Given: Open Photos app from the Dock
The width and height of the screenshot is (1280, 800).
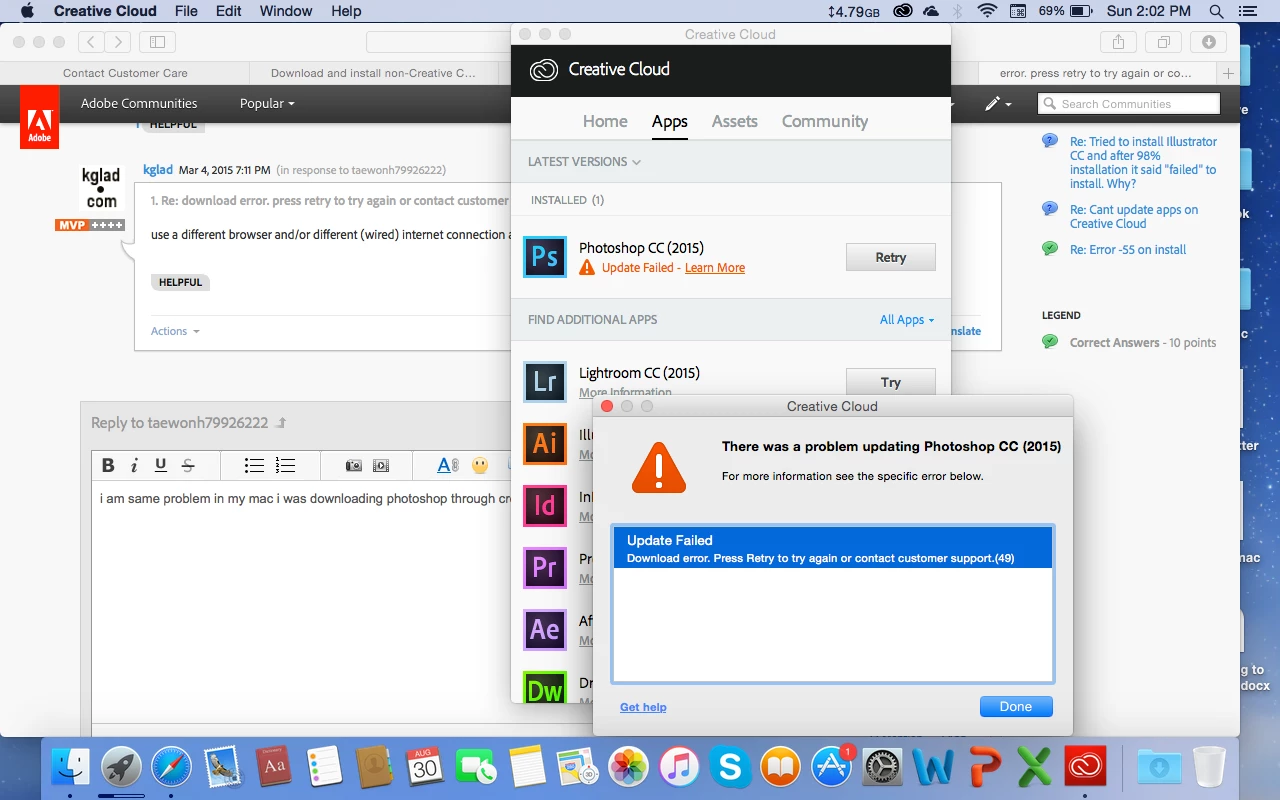Looking at the screenshot, I should [x=629, y=768].
